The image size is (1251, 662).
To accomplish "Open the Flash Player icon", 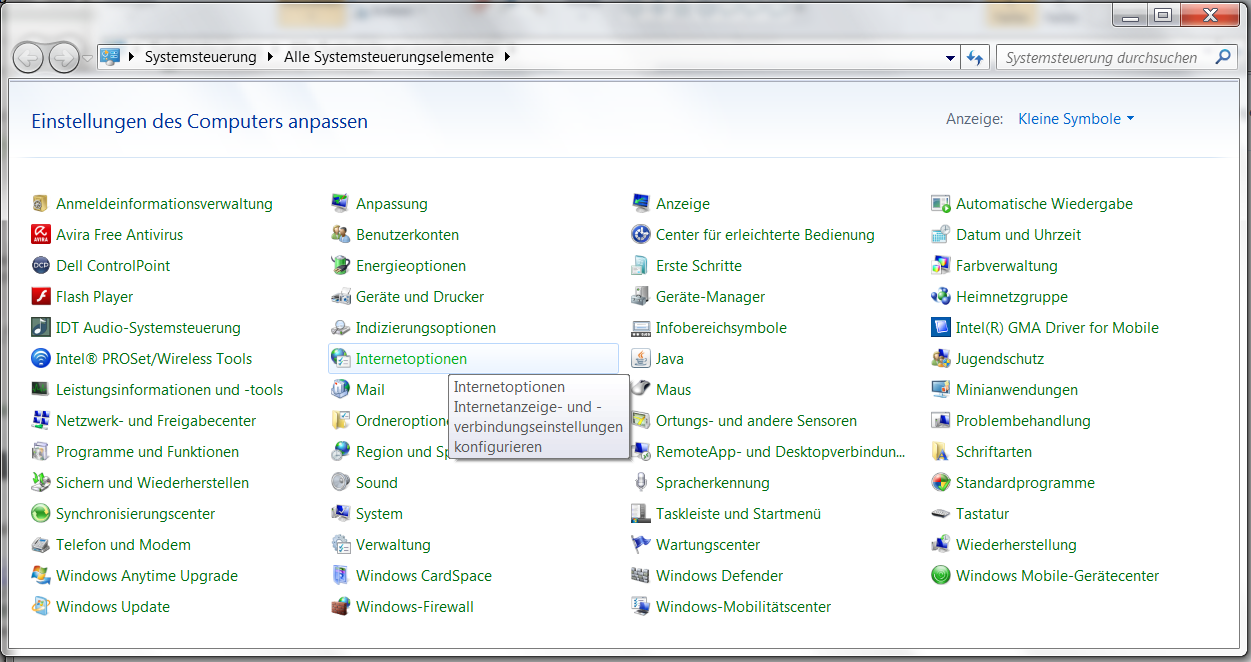I will point(40,297).
